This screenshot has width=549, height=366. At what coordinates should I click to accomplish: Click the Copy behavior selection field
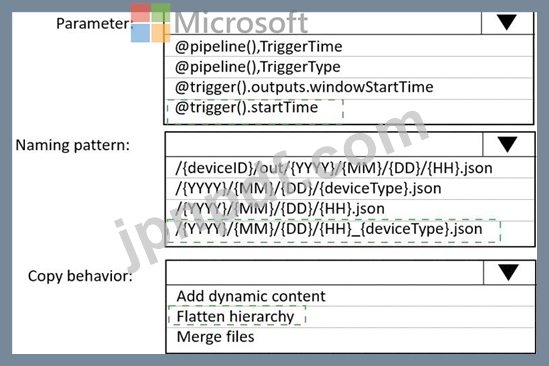pyautogui.click(x=325, y=272)
